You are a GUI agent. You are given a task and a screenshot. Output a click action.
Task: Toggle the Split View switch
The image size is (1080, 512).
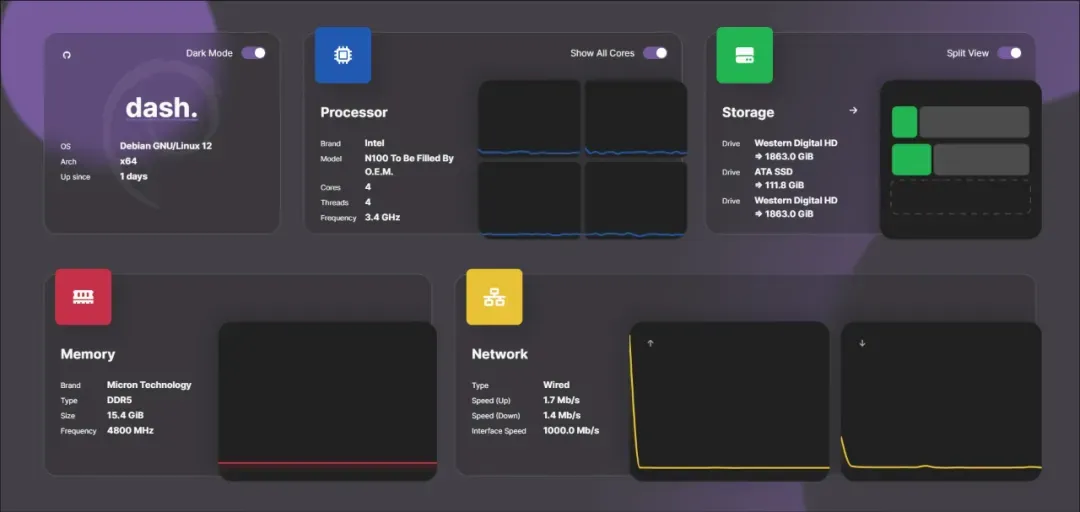pos(1009,53)
